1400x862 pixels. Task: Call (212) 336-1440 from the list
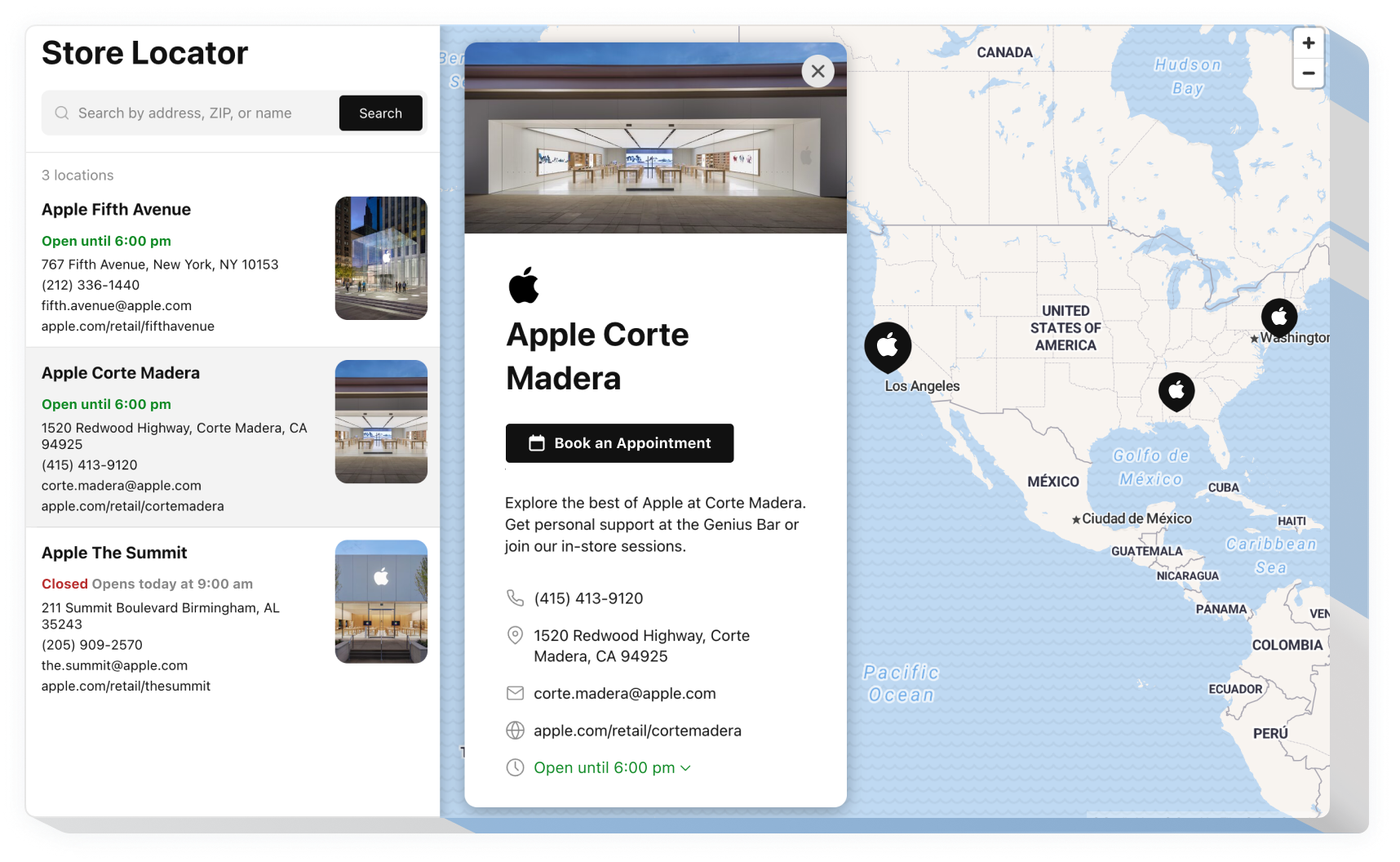[91, 285]
